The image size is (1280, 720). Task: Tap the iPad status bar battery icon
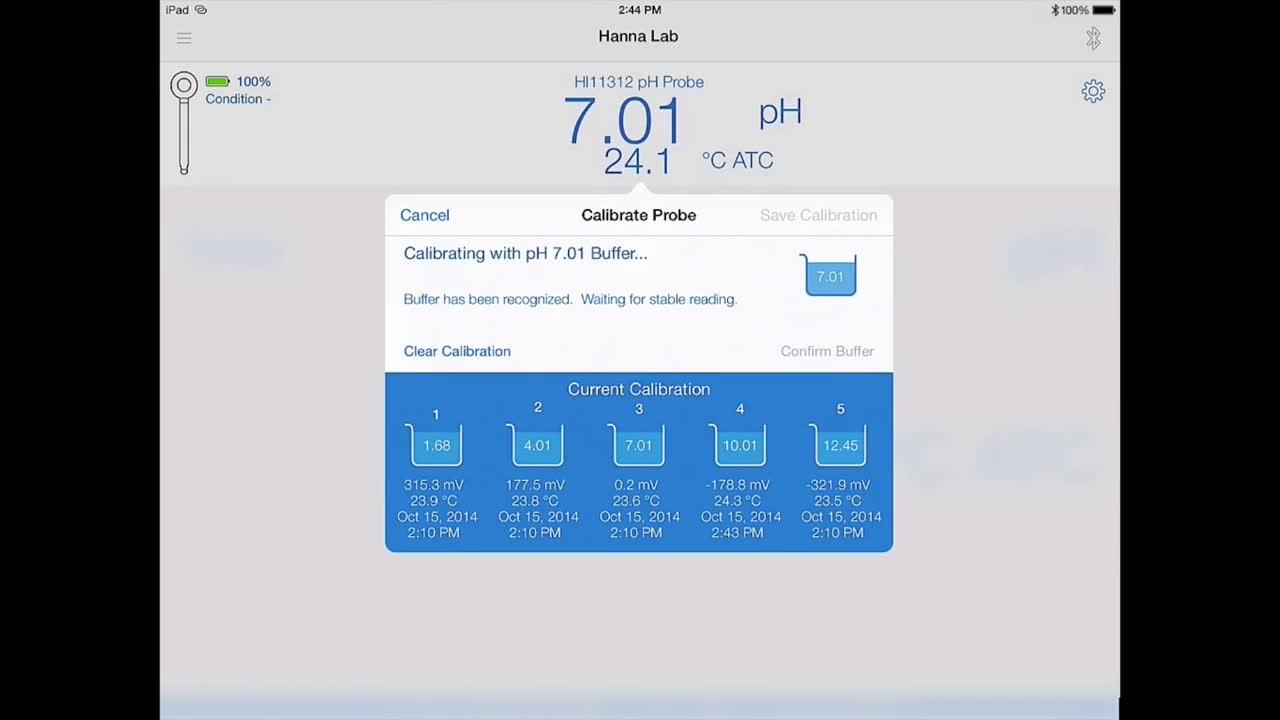tap(1104, 10)
